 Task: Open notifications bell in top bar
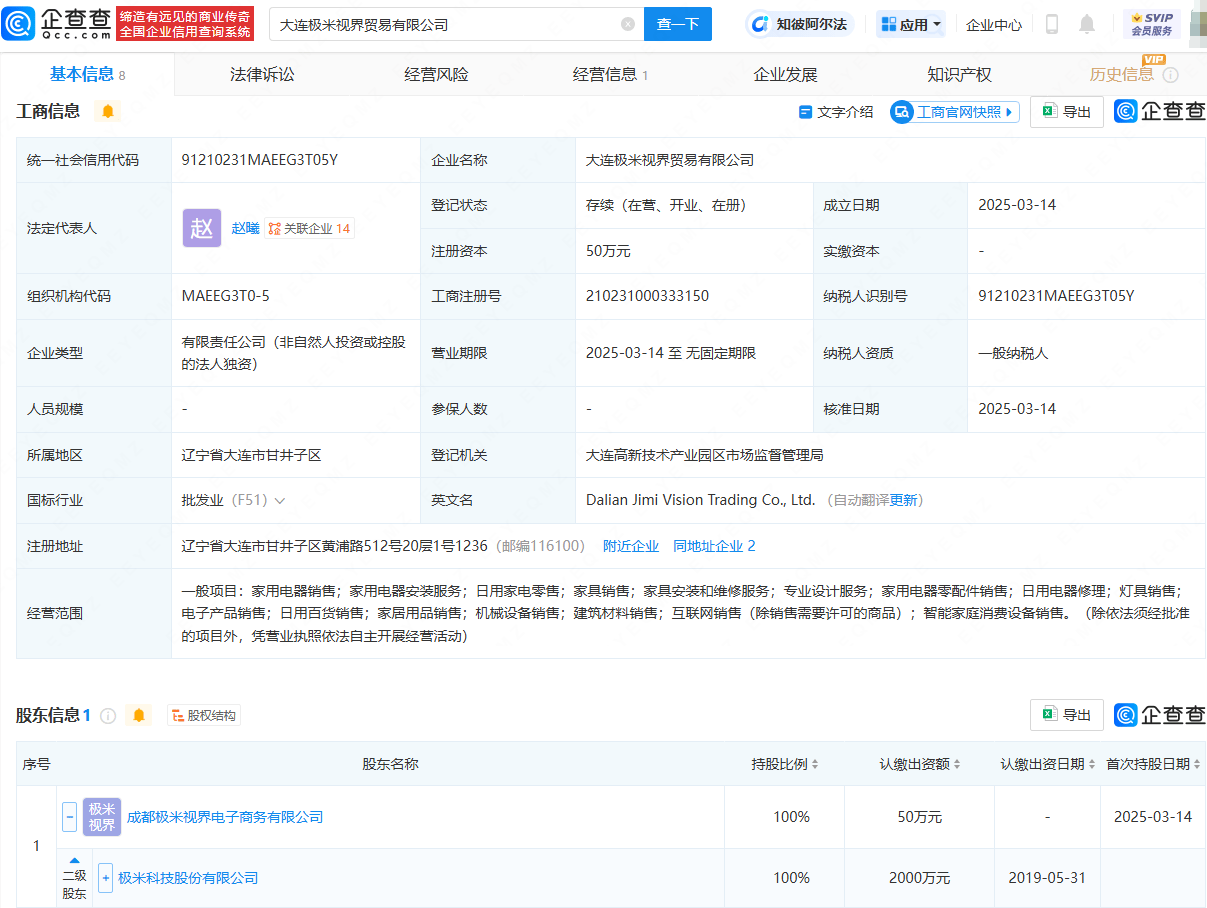pos(1087,24)
